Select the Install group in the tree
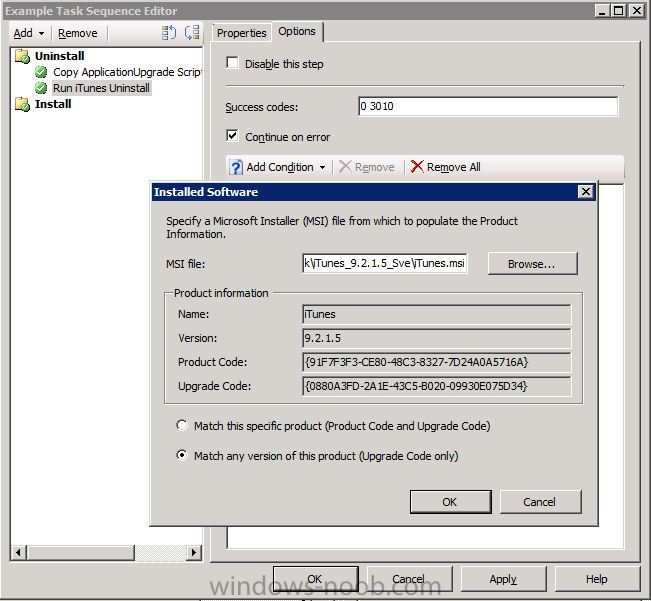651x601 pixels. pos(53,104)
